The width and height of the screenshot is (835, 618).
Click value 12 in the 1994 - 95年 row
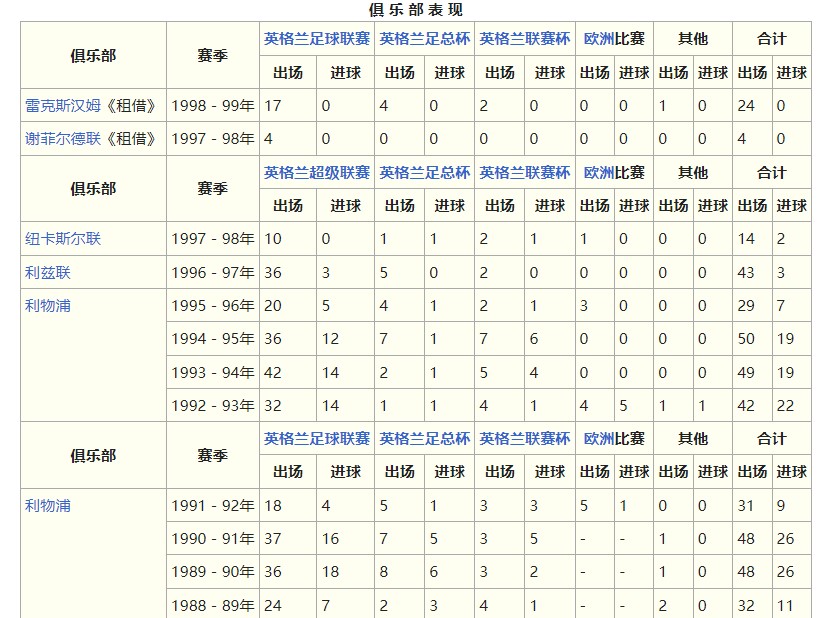click(330, 339)
